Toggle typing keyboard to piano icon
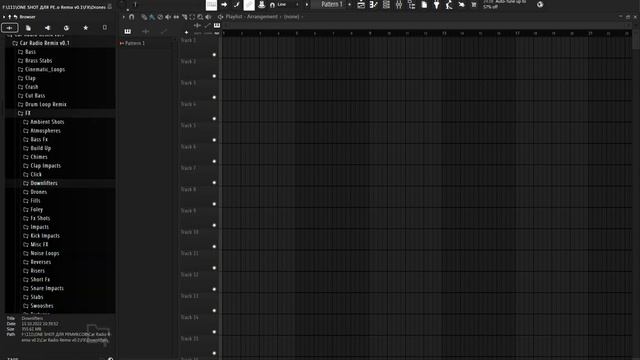The height and width of the screenshot is (360, 640). point(211,4)
